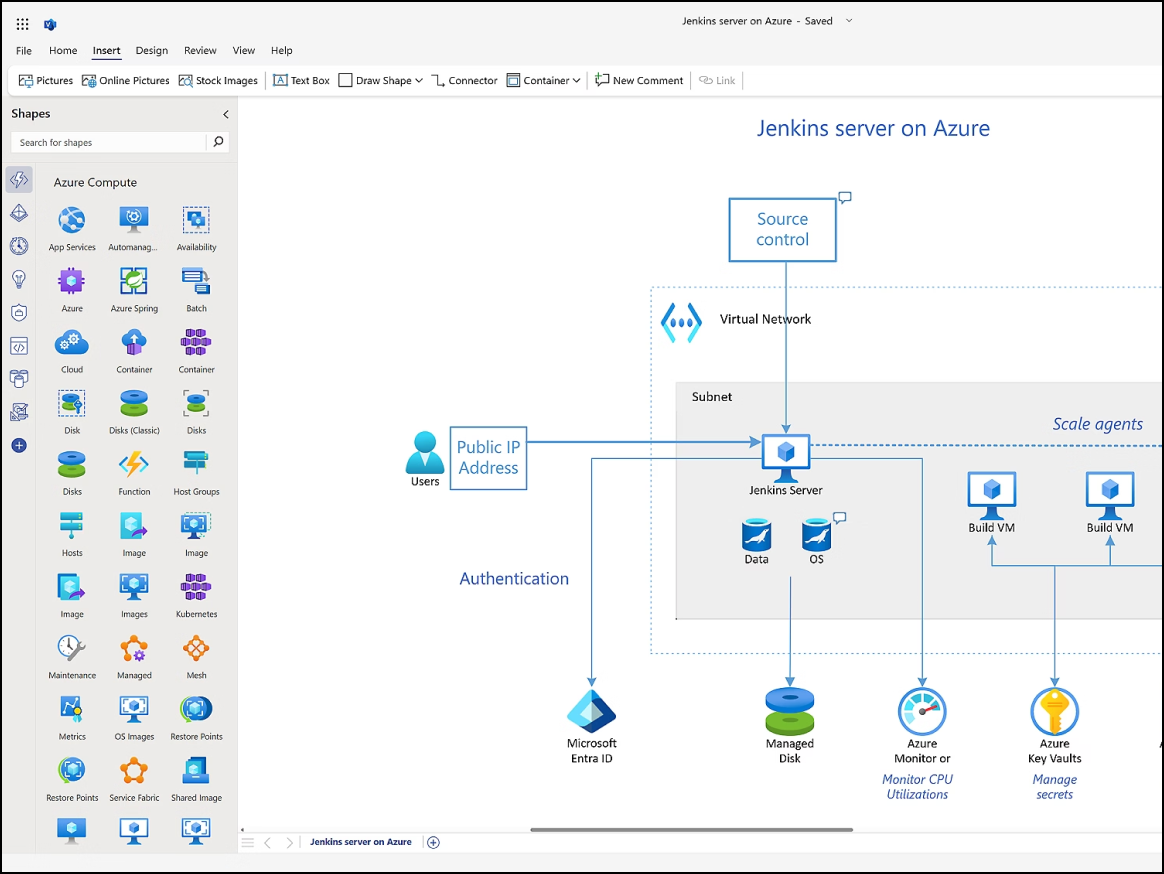Select the Batch shape

pyautogui.click(x=196, y=290)
